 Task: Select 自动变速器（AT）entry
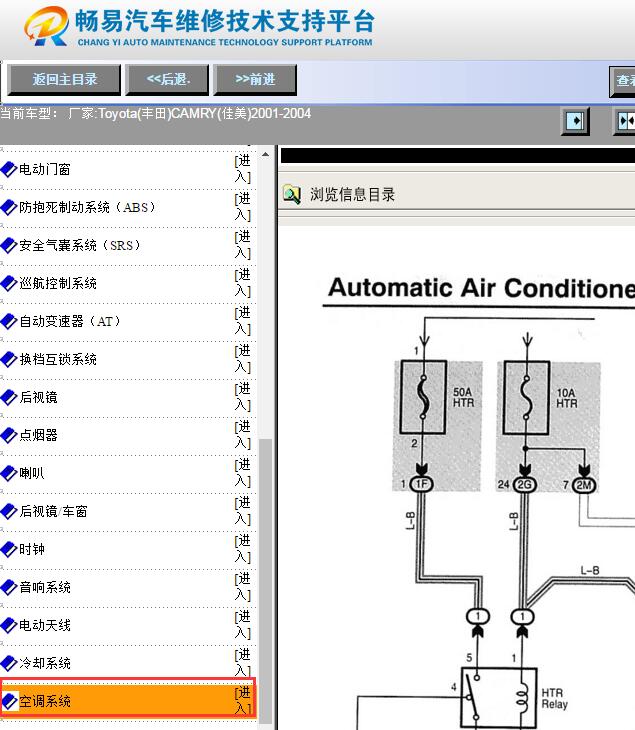click(x=70, y=321)
